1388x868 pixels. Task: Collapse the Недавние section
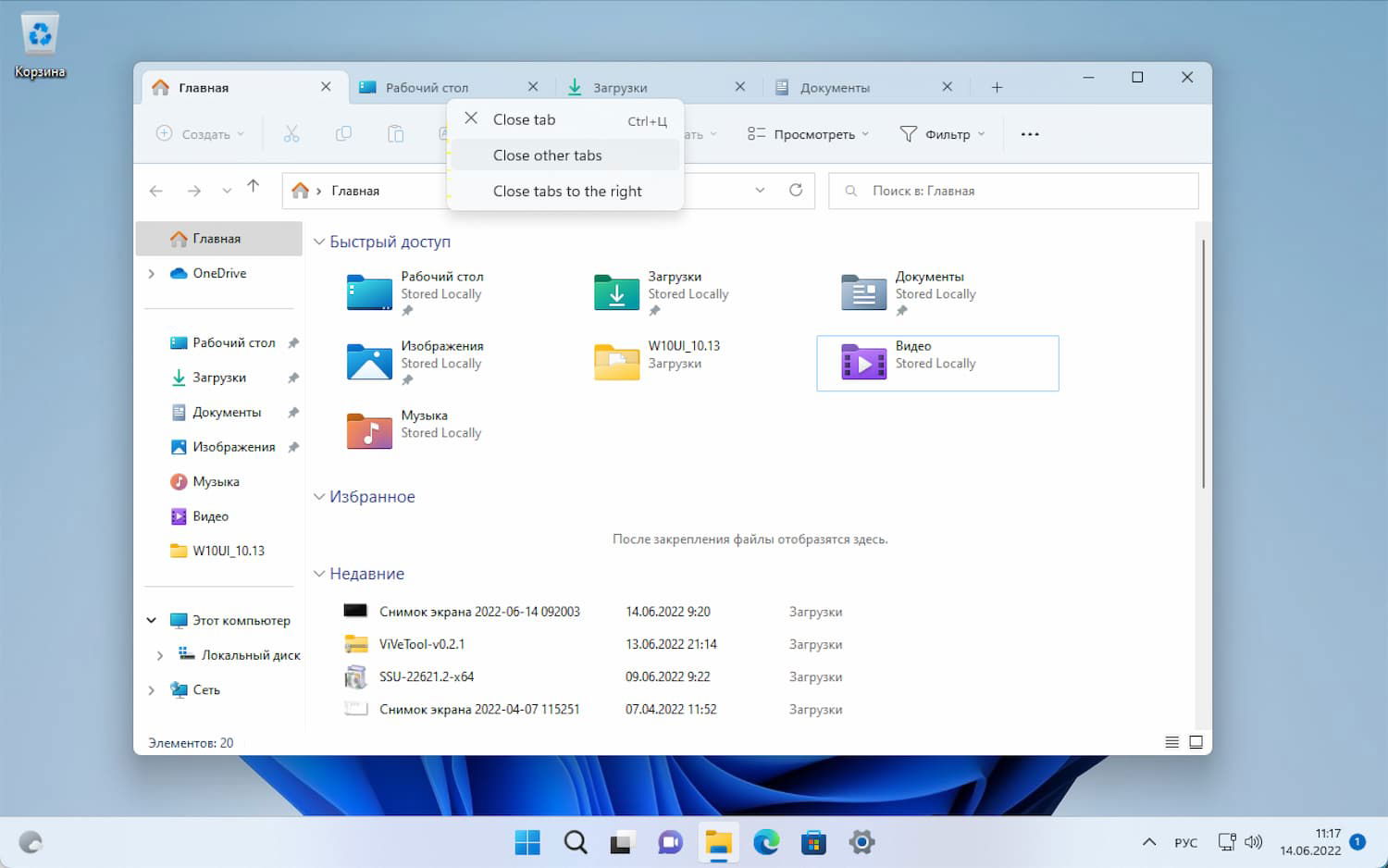click(319, 574)
